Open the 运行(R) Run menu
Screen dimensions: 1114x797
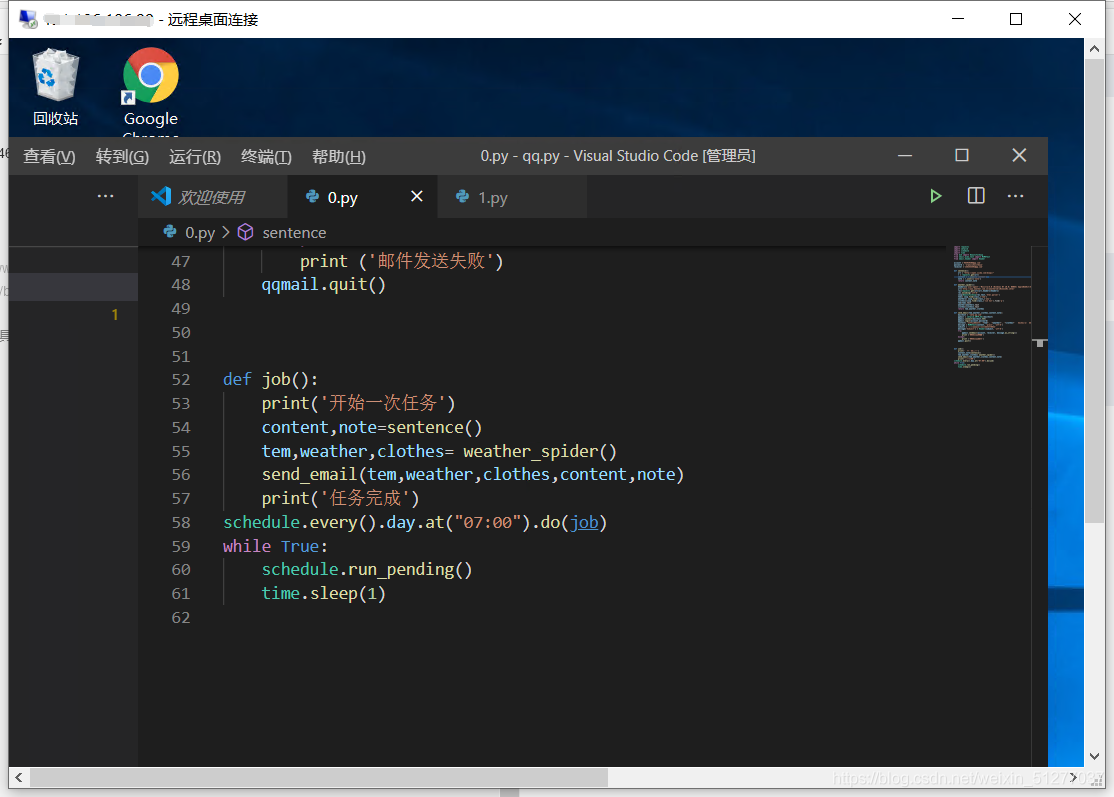(x=195, y=156)
